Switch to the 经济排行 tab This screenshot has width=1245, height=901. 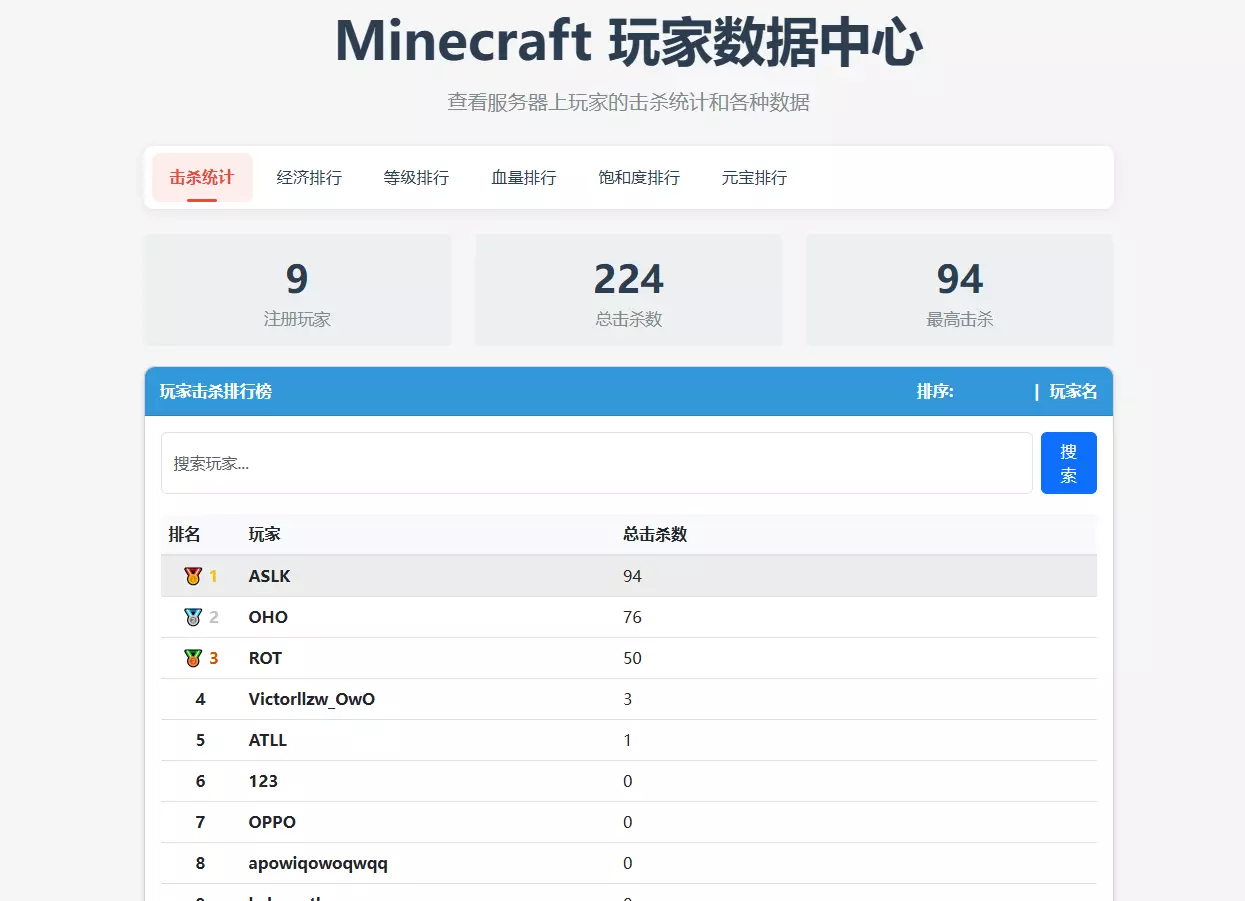click(309, 178)
